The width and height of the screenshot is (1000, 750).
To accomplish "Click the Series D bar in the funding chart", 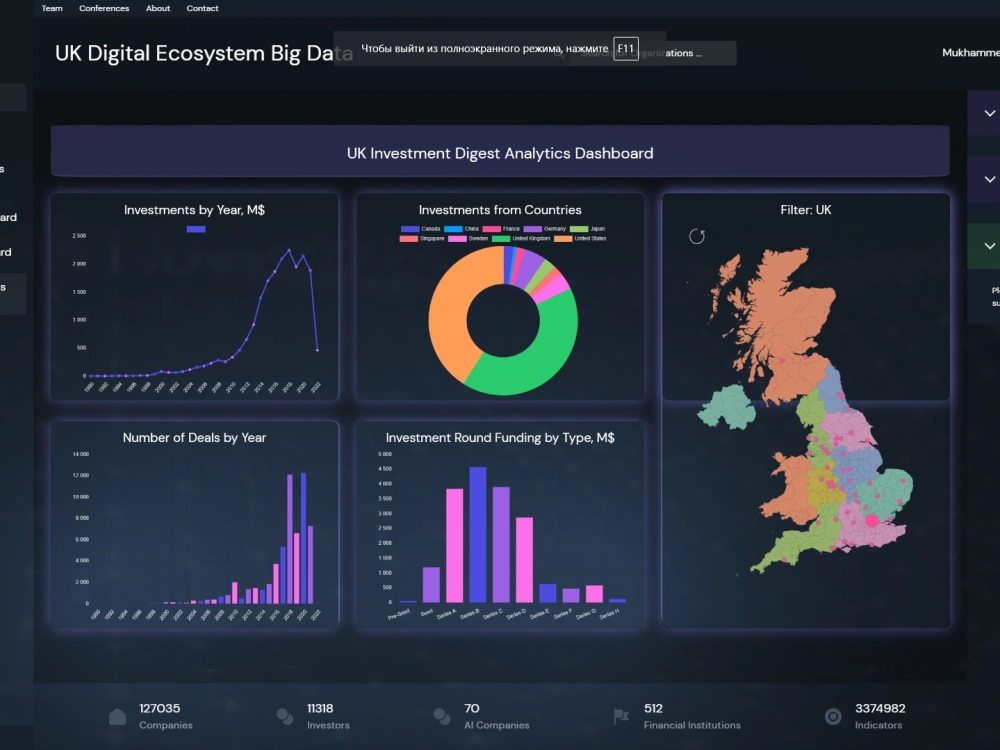I will point(524,560).
